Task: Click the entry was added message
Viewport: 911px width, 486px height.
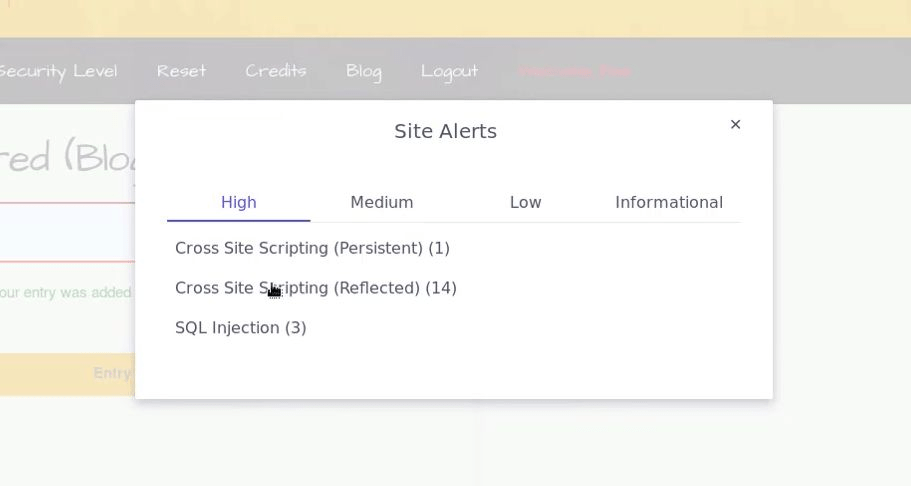Action: point(66,293)
